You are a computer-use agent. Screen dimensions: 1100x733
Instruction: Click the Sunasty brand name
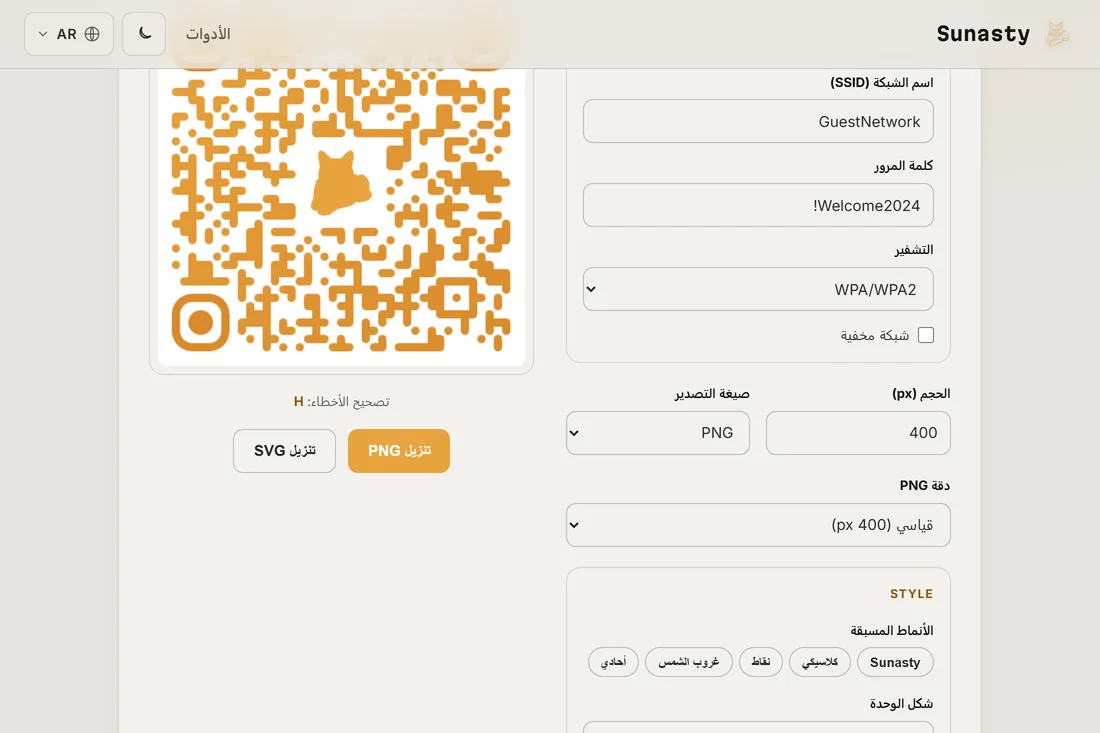pos(983,34)
